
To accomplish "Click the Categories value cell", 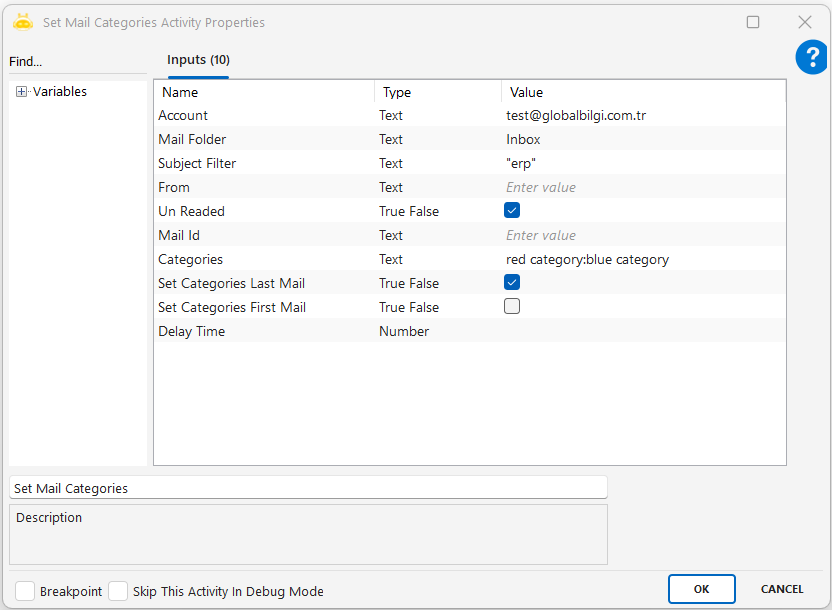I will [x=640, y=259].
